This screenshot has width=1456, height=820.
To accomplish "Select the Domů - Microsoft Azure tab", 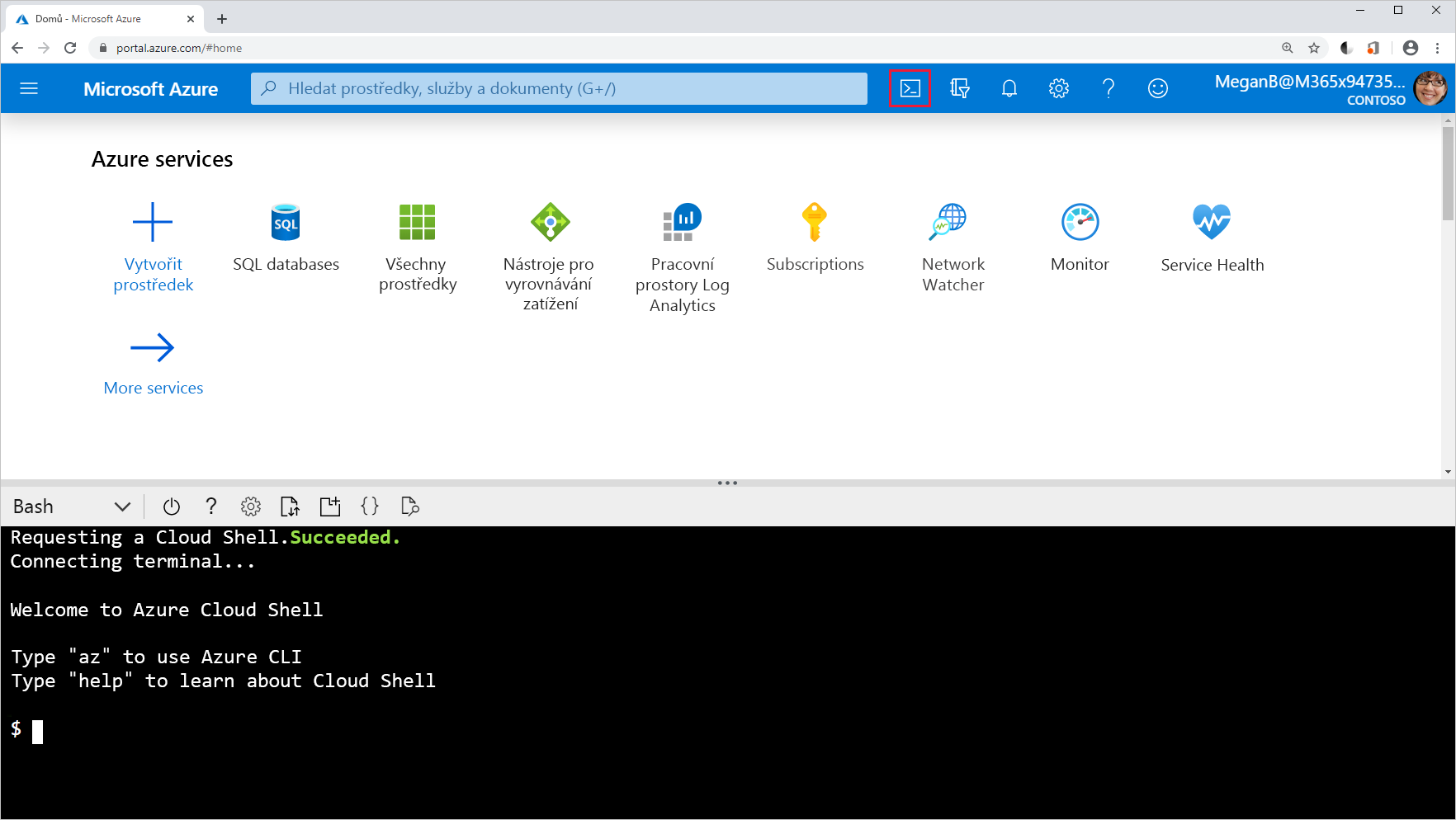I will (104, 18).
